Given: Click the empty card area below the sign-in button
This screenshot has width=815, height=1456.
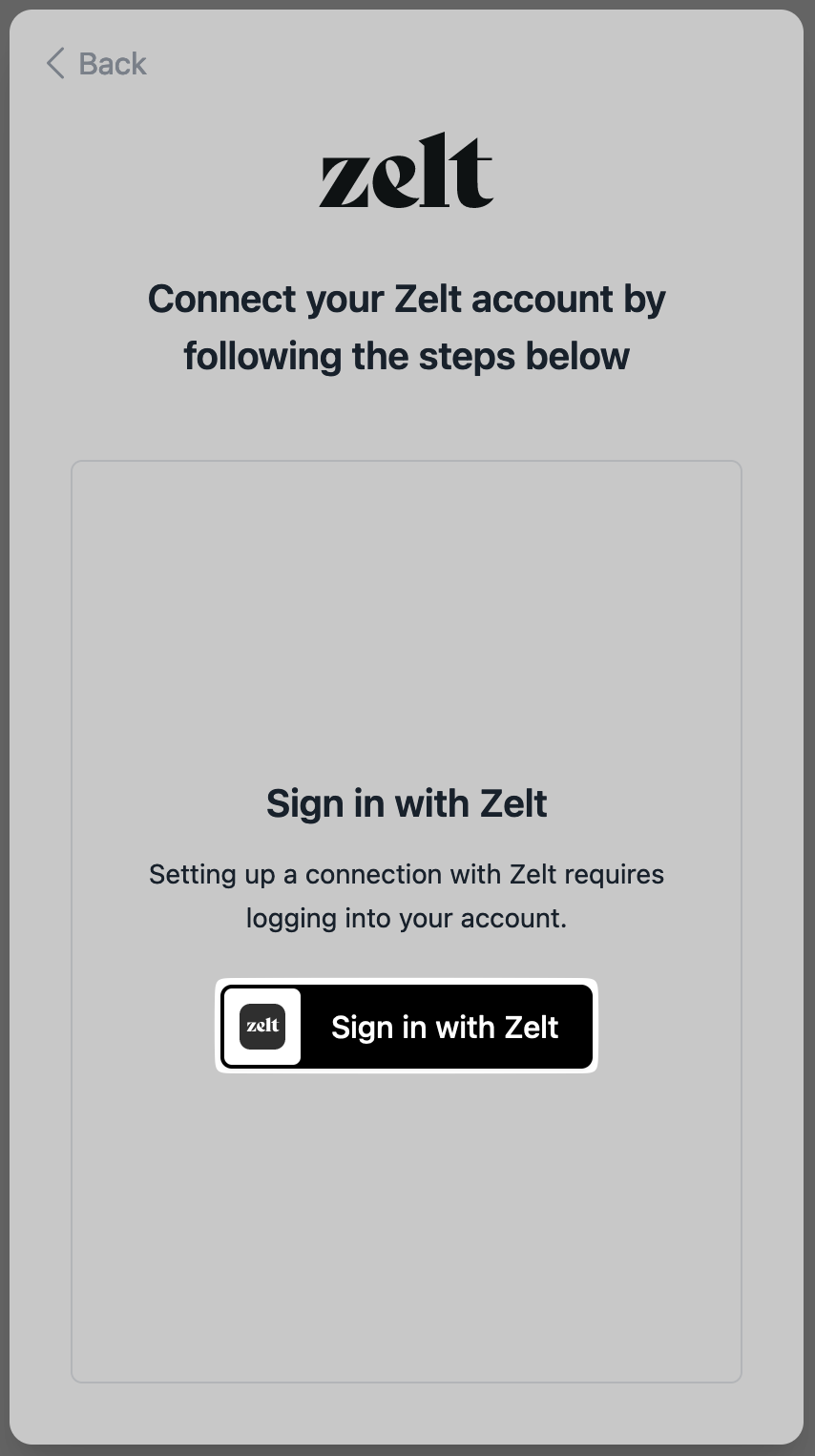Looking at the screenshot, I should coord(407,1231).
